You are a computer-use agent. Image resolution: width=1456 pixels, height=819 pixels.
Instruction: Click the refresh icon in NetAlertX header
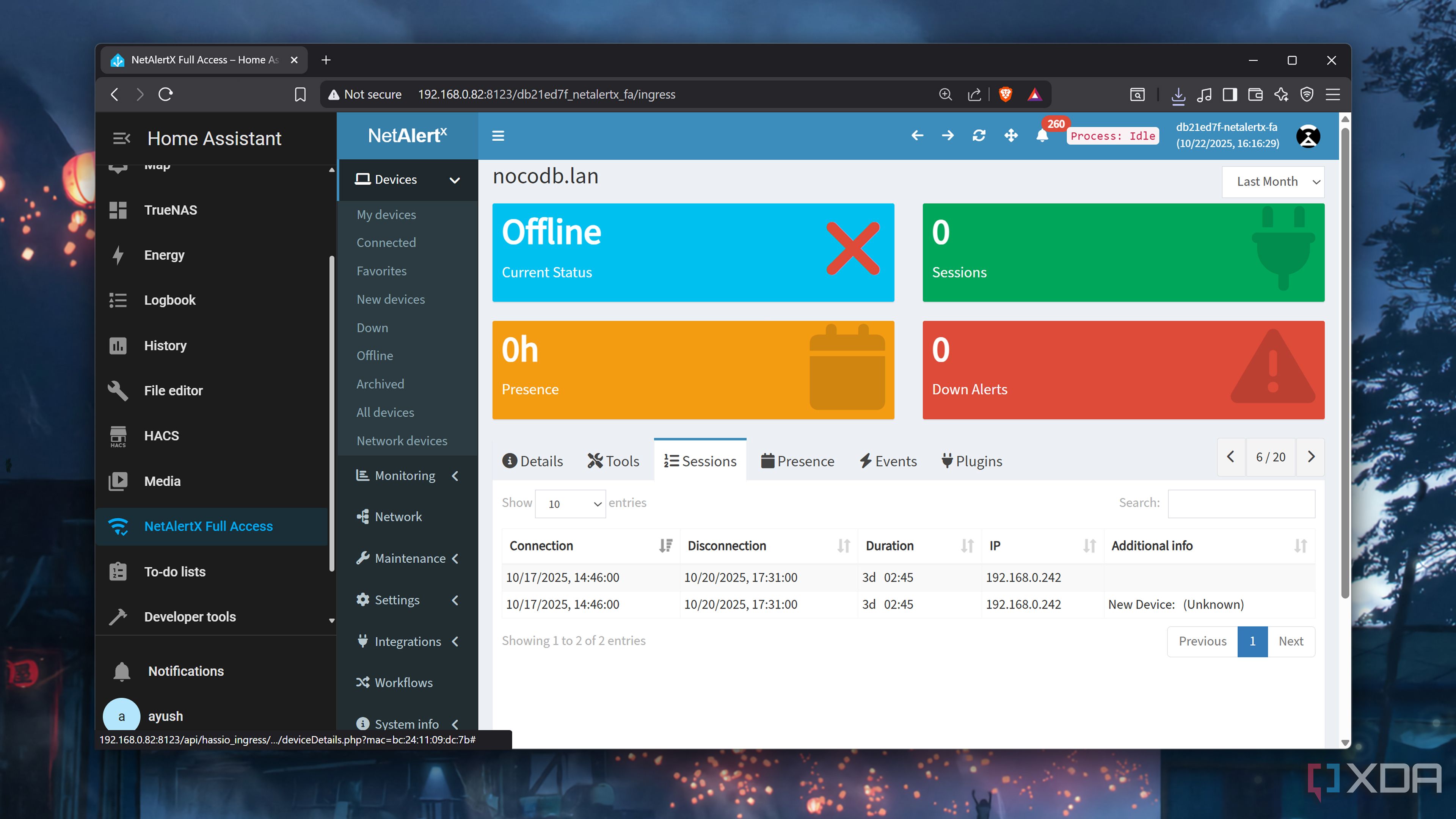coord(979,136)
